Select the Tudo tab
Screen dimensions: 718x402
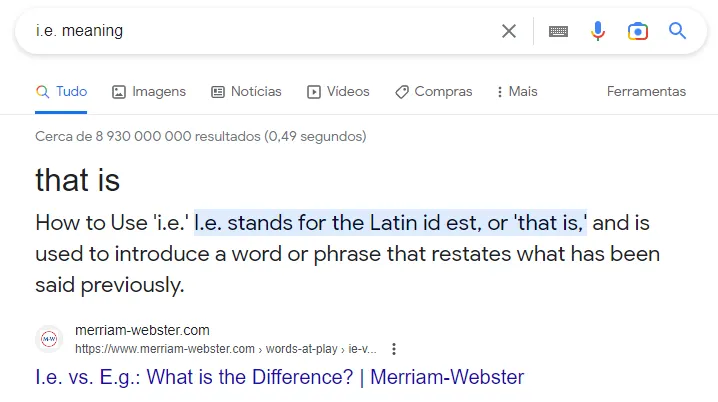click(61, 92)
